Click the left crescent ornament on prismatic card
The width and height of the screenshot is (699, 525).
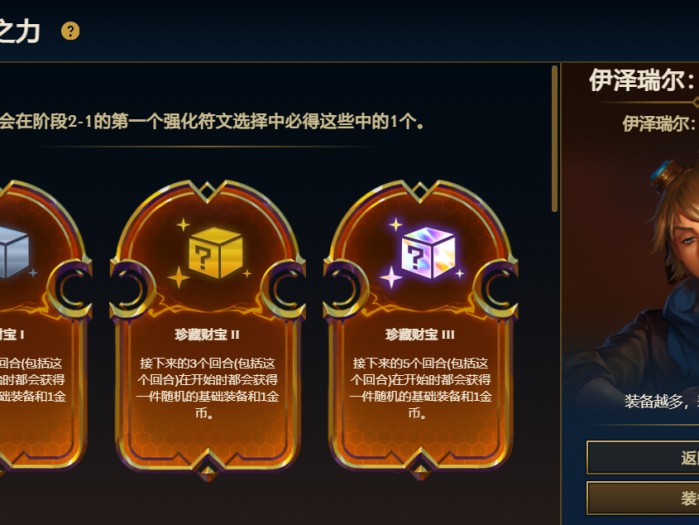[345, 288]
